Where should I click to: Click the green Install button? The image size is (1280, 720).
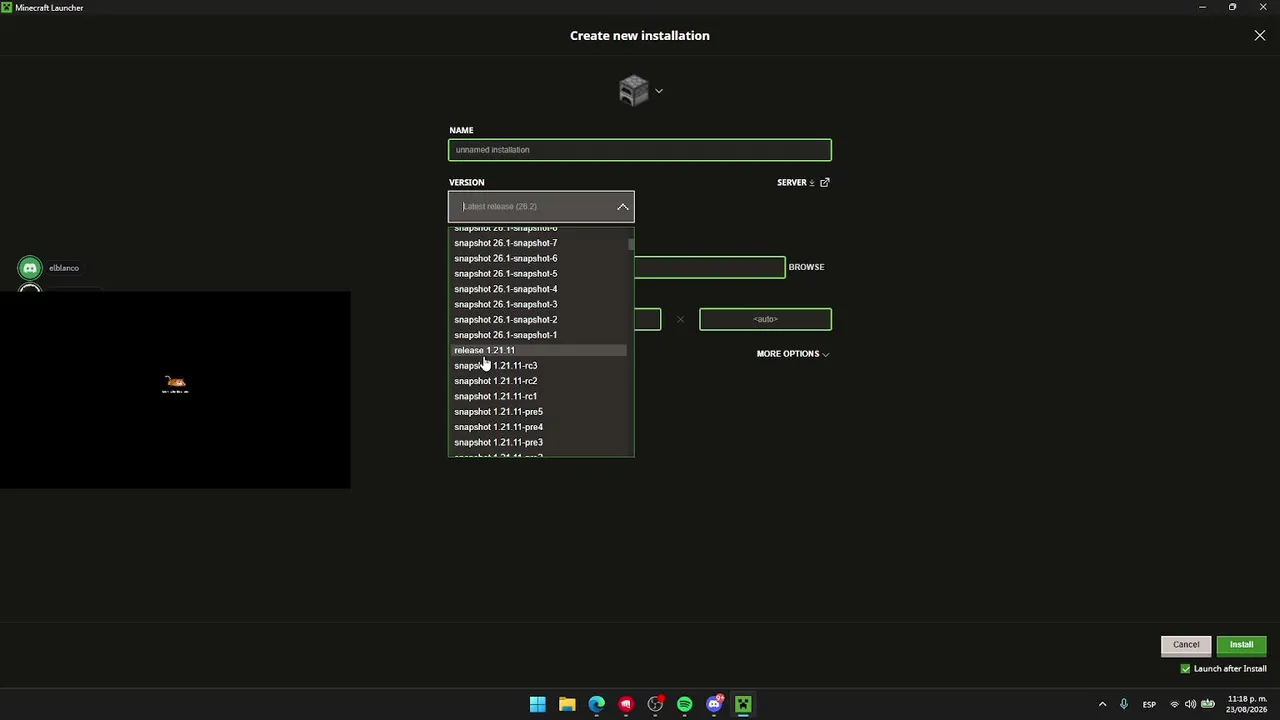pos(1241,645)
